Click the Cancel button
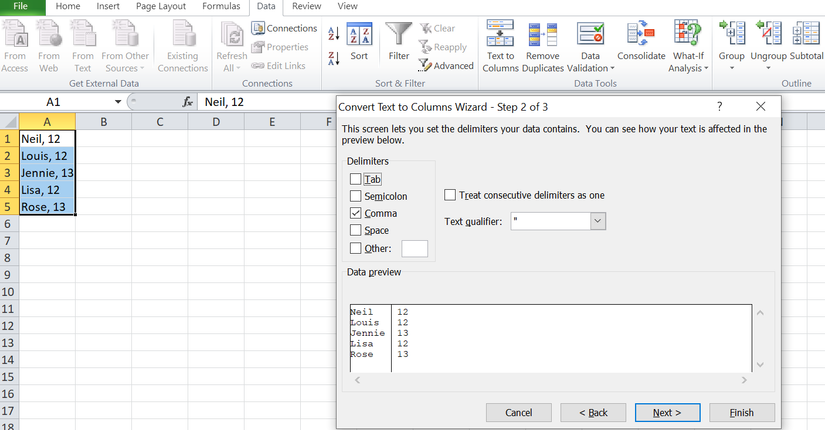The image size is (825, 430). click(x=519, y=413)
